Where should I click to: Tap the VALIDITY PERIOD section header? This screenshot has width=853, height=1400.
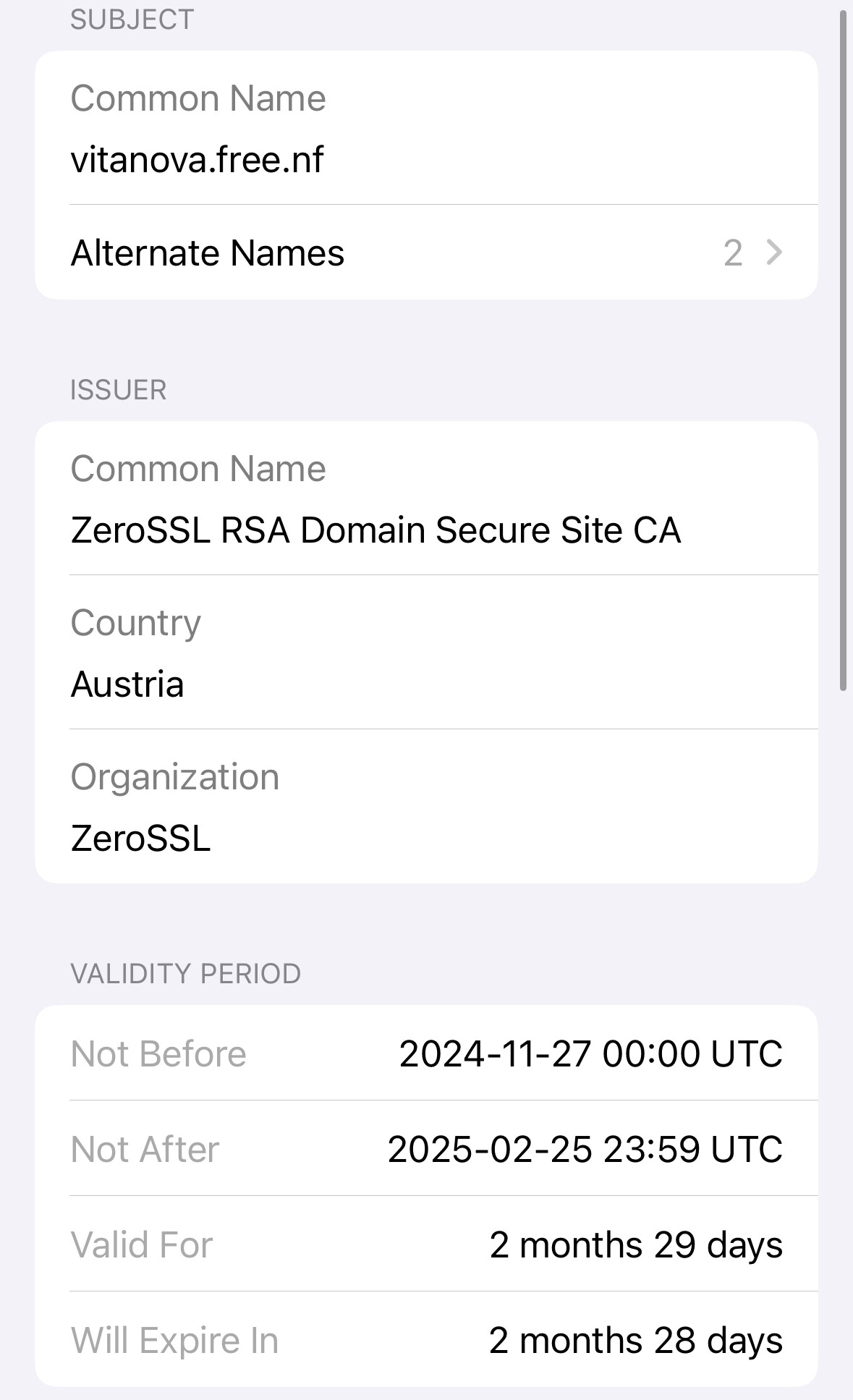185,974
